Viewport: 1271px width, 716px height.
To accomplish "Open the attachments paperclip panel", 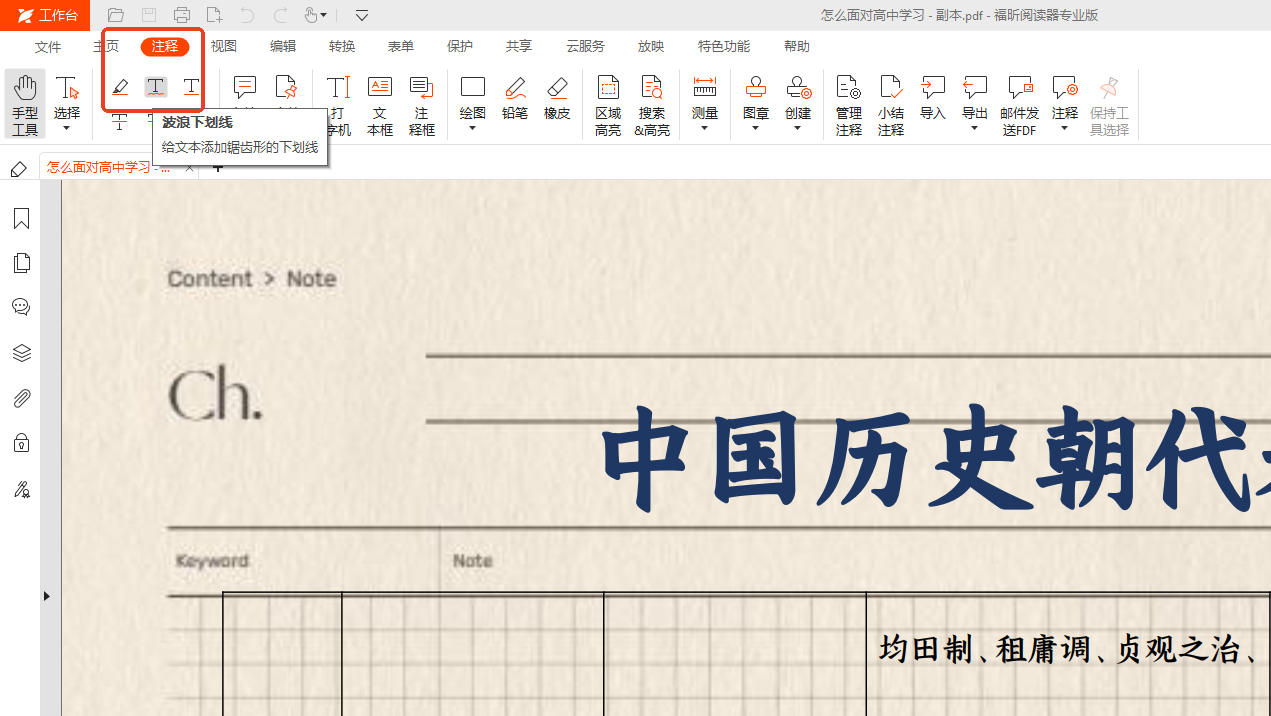I will [x=21, y=399].
